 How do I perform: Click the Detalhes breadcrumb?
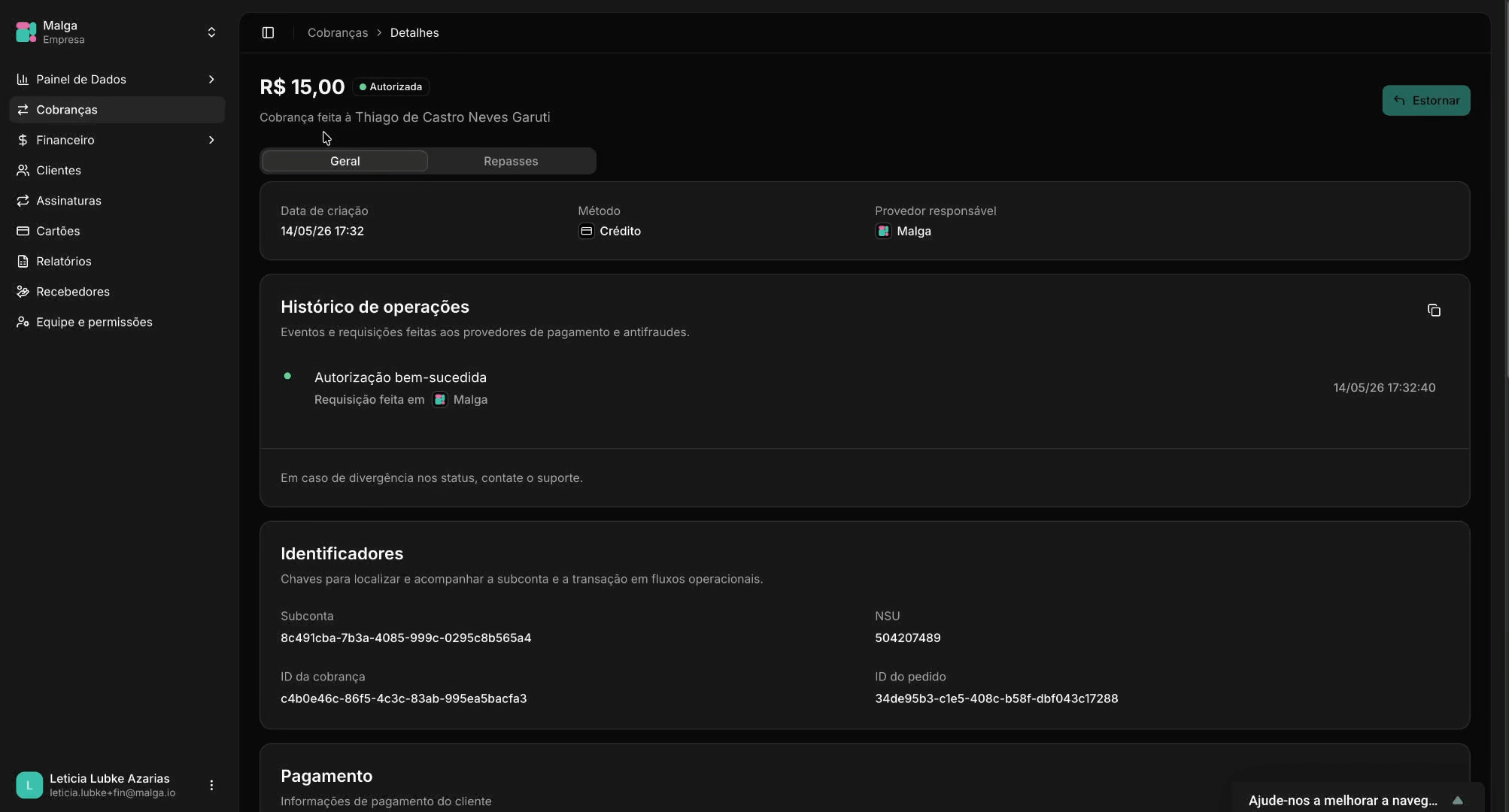pos(414,32)
